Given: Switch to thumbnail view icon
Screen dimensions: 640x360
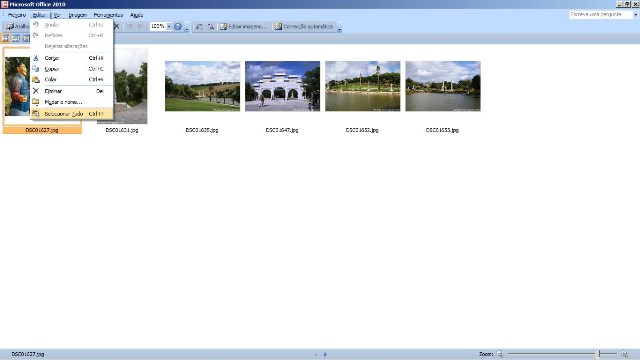Looking at the screenshot, I should pos(5,38).
